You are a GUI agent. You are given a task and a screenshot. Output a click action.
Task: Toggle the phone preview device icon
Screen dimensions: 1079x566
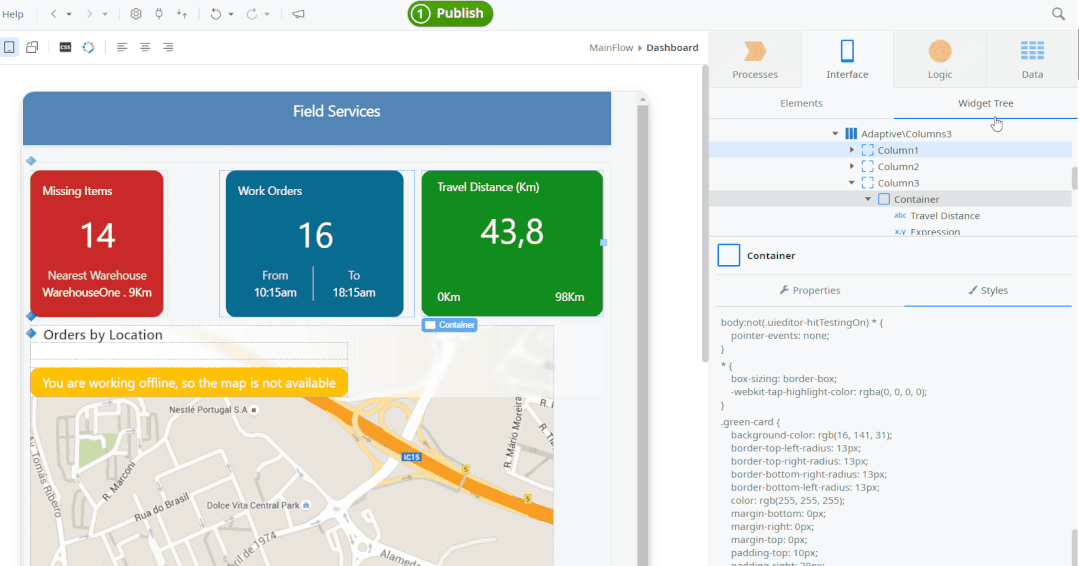coord(9,47)
